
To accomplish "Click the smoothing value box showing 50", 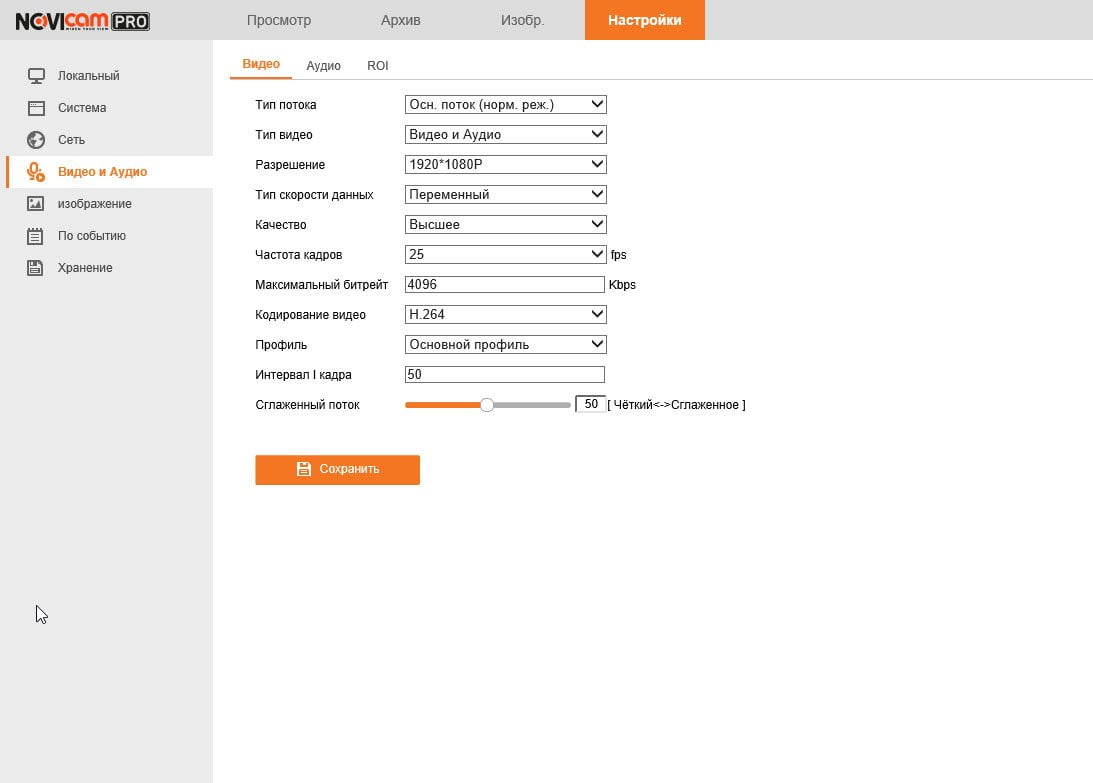I will pyautogui.click(x=590, y=404).
